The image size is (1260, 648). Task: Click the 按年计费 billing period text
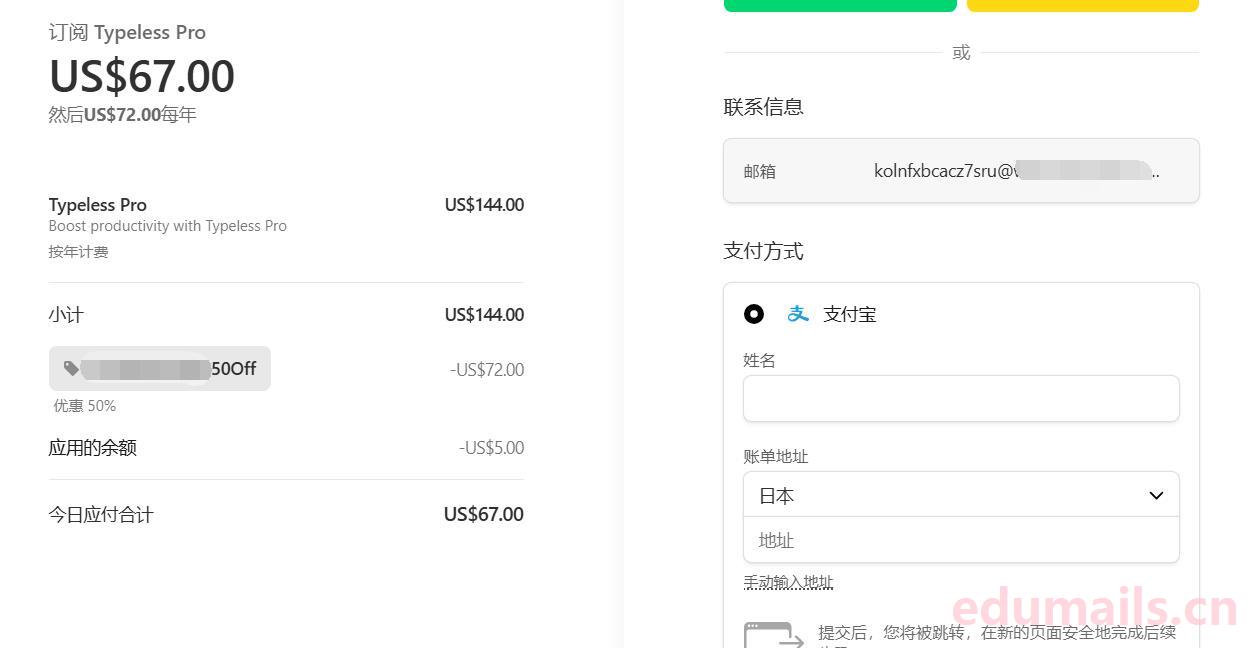[78, 252]
